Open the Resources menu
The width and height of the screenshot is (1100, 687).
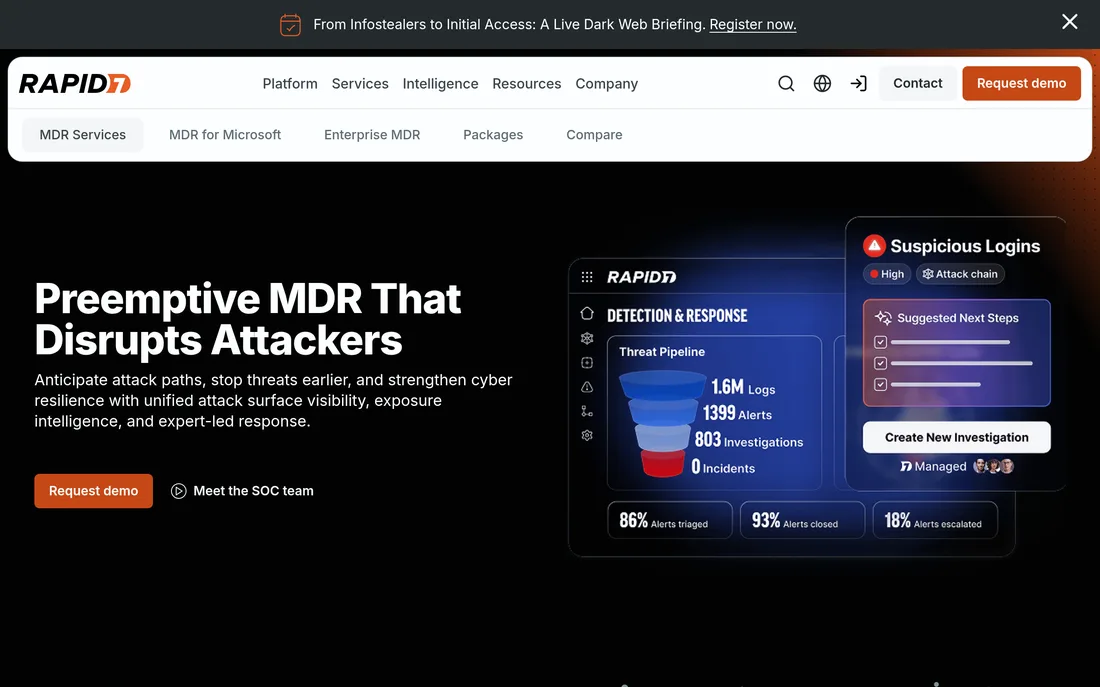point(527,84)
